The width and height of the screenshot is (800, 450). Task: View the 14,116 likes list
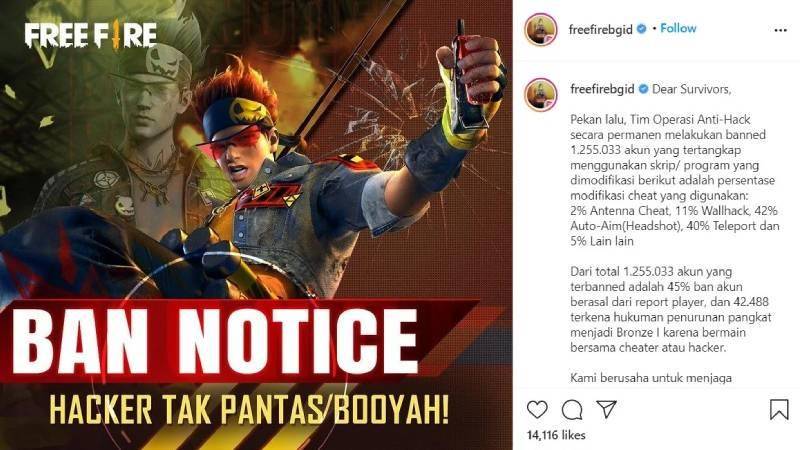click(x=556, y=435)
